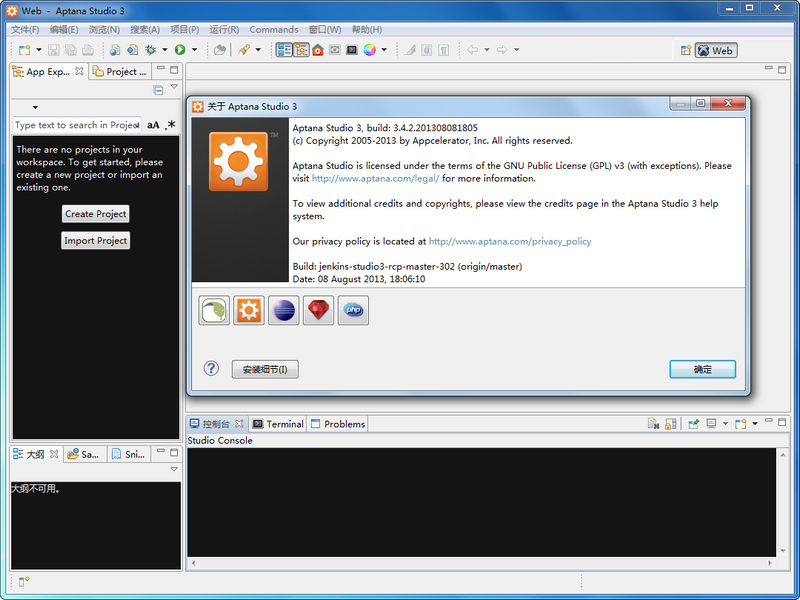Click the question mark help icon in About dialog
Image resolution: width=800 pixels, height=600 pixels.
[x=211, y=369]
